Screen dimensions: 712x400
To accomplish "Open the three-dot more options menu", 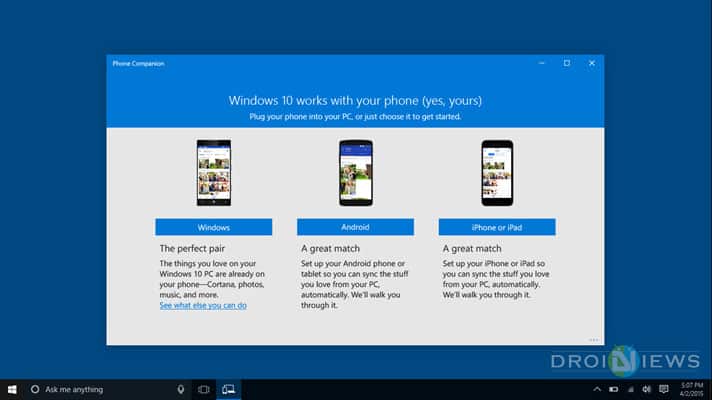I will tap(593, 340).
